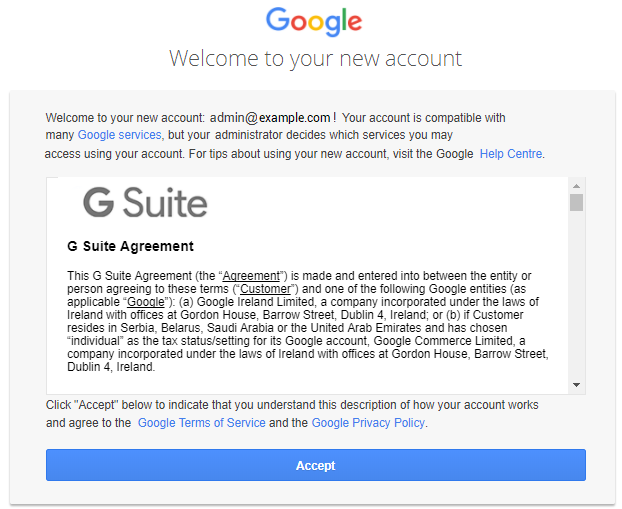Click the Google logo at the top
The width and height of the screenshot is (622, 509).
tap(313, 21)
